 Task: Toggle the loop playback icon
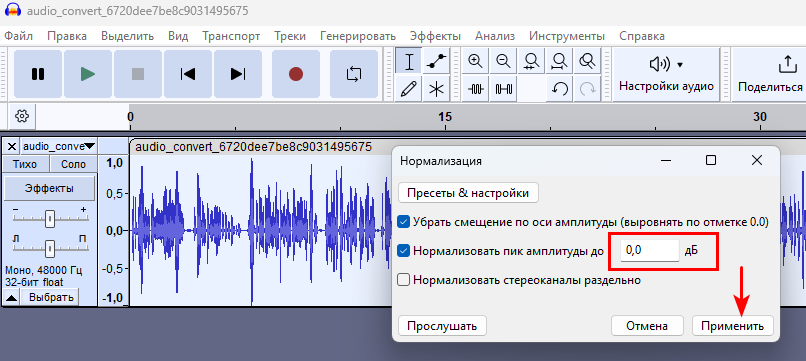tap(354, 74)
